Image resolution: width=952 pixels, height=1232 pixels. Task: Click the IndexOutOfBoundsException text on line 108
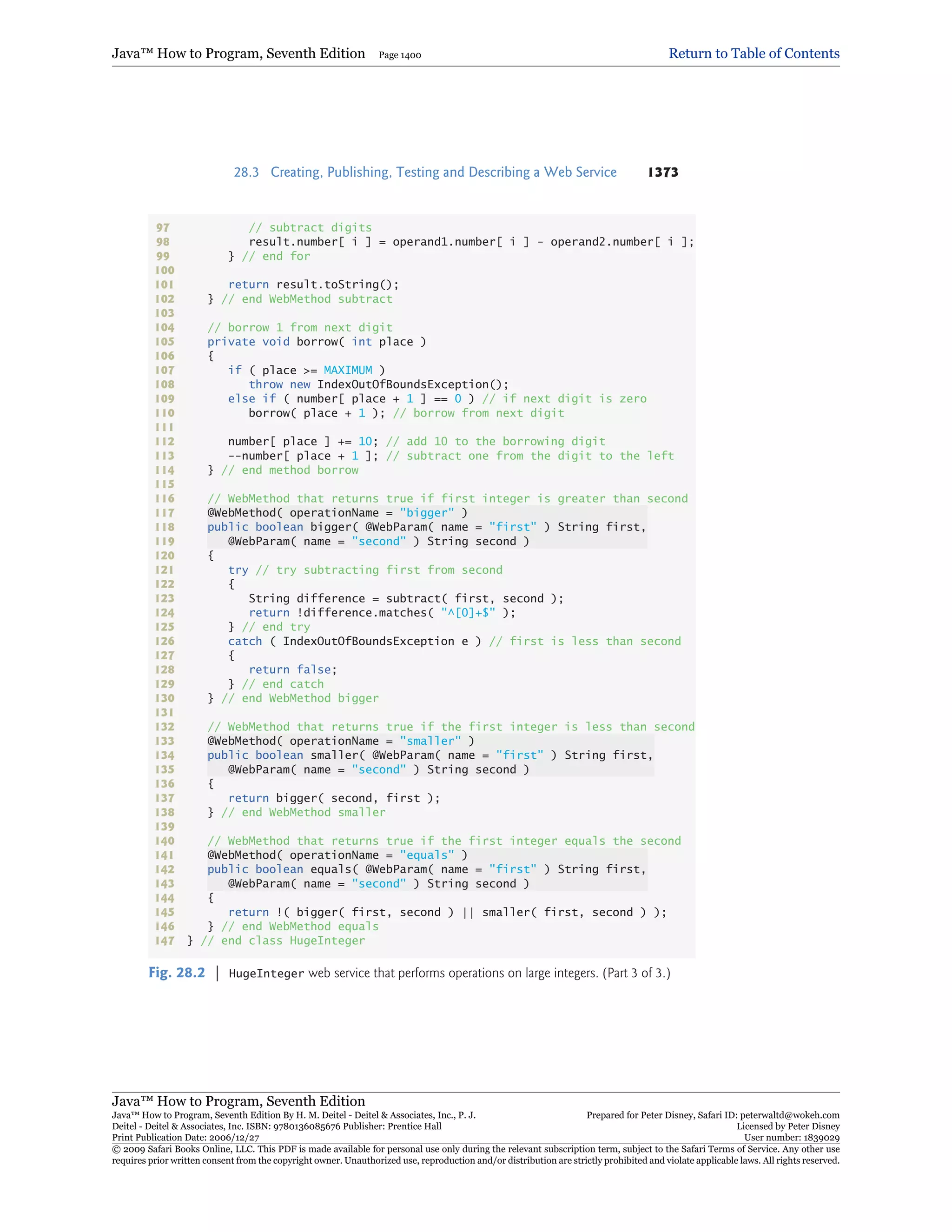tap(404, 384)
